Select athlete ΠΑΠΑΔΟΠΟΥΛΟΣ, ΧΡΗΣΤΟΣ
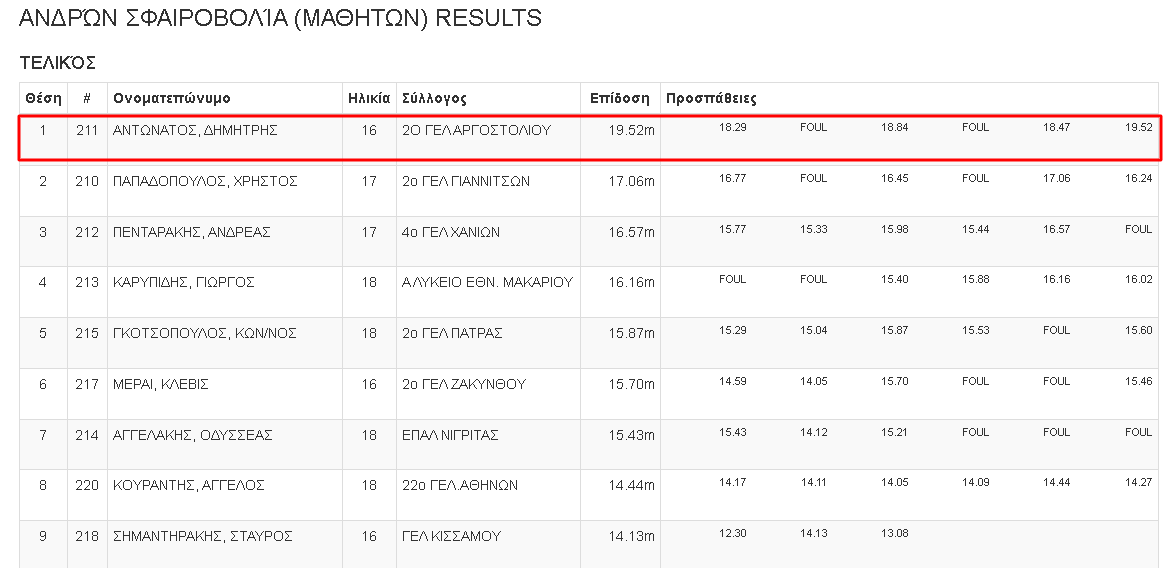 tap(205, 181)
